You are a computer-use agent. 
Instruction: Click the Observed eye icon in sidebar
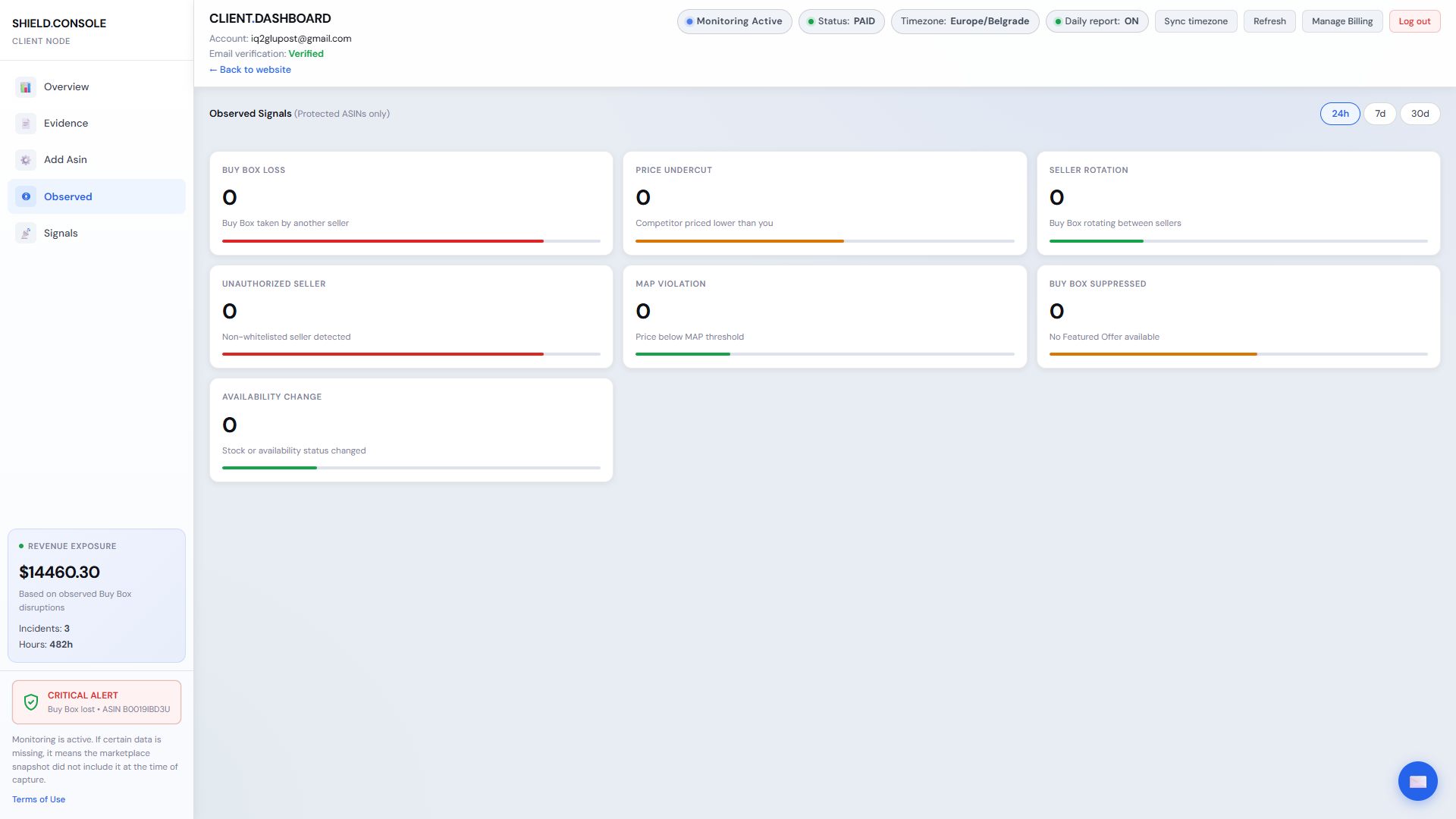coord(26,196)
